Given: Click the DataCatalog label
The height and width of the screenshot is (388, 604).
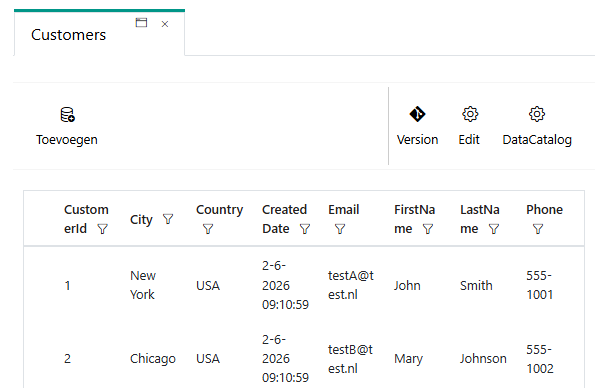Looking at the screenshot, I should (x=537, y=139).
